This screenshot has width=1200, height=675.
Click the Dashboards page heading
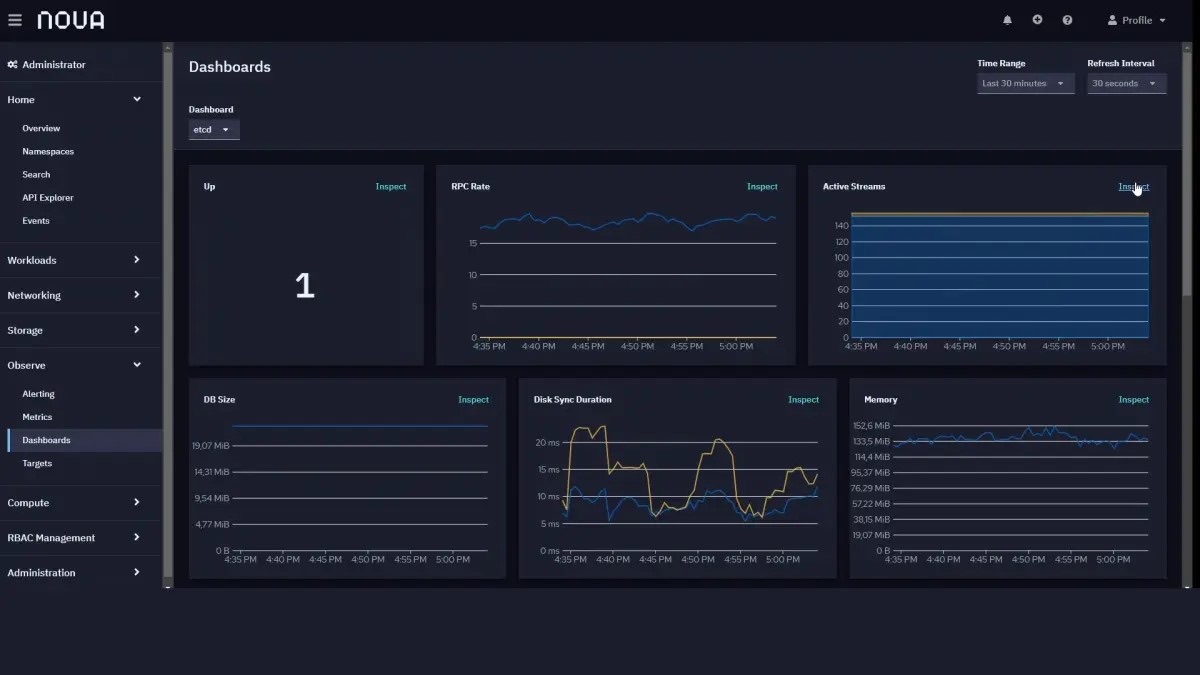(230, 67)
